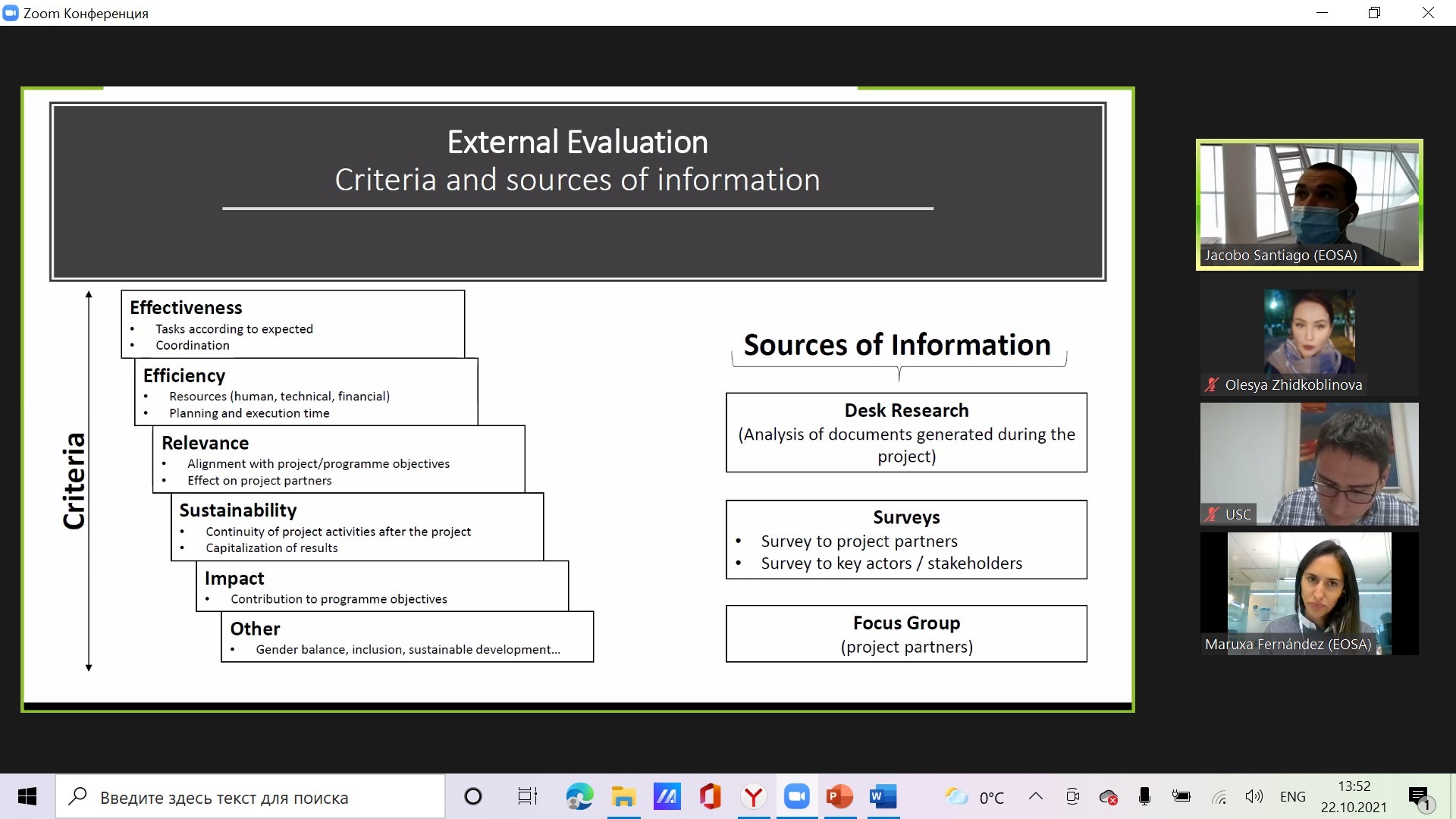The width and height of the screenshot is (1456, 819).
Task: Launch Yandex Browser from the taskbar
Action: 753,797
